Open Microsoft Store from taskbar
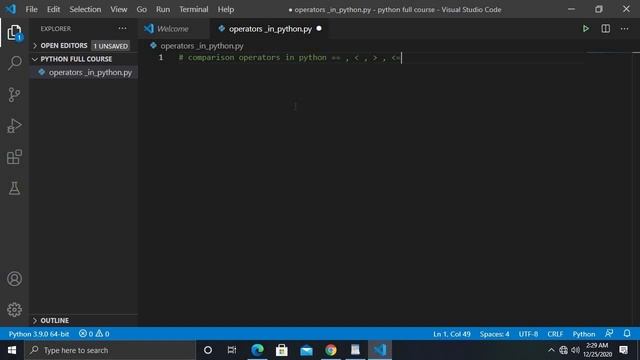Screen dimensions: 640x360 [282, 350]
